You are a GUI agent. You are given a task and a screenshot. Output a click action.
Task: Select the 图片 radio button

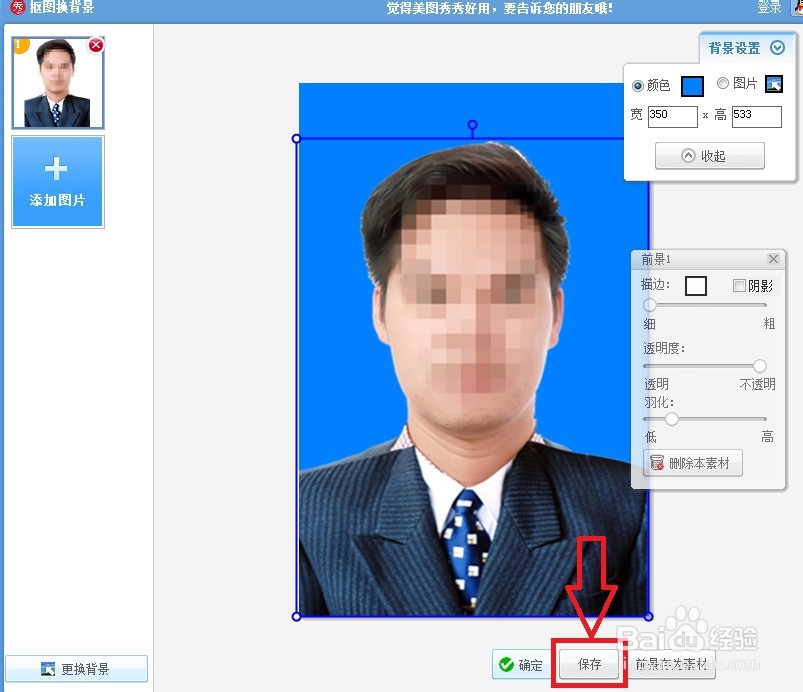point(723,85)
